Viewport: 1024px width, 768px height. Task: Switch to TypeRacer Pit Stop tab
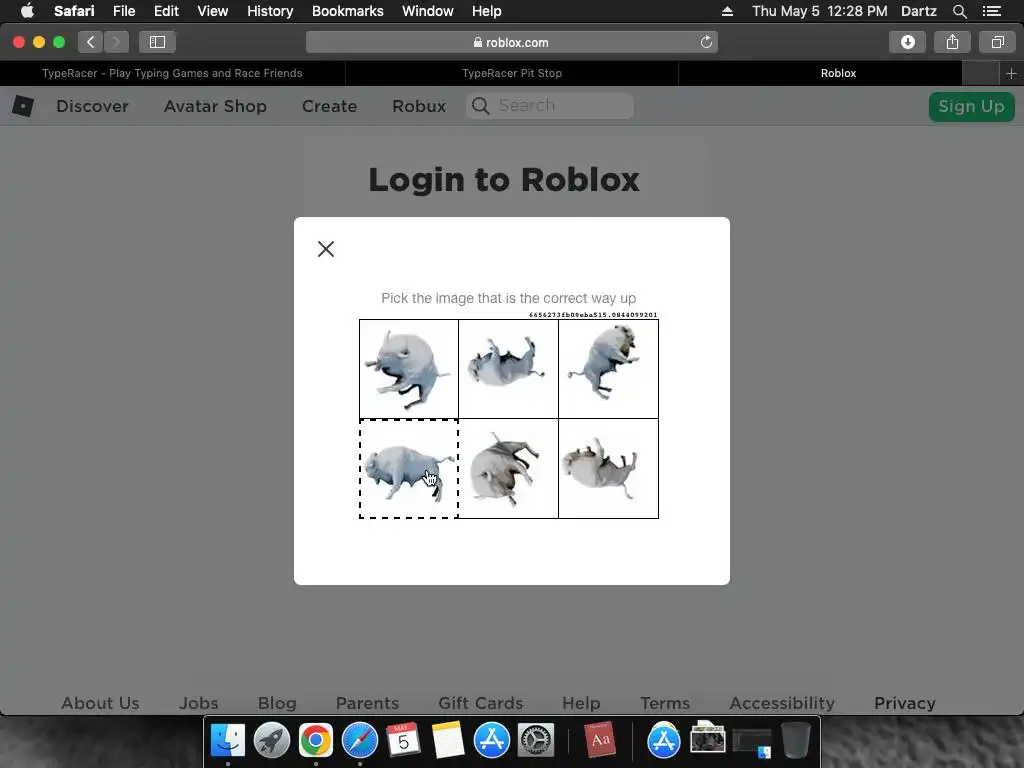(512, 73)
